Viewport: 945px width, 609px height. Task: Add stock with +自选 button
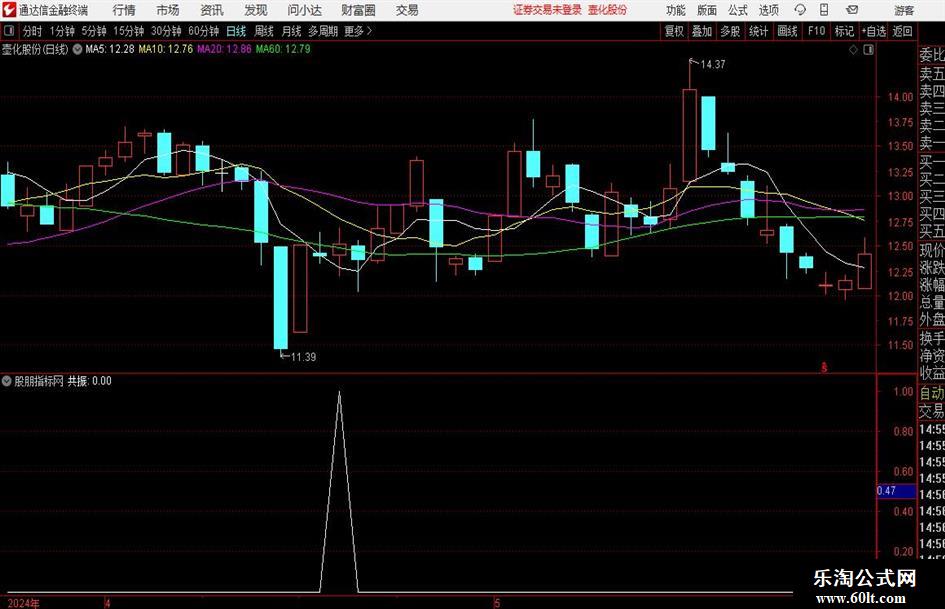click(873, 31)
